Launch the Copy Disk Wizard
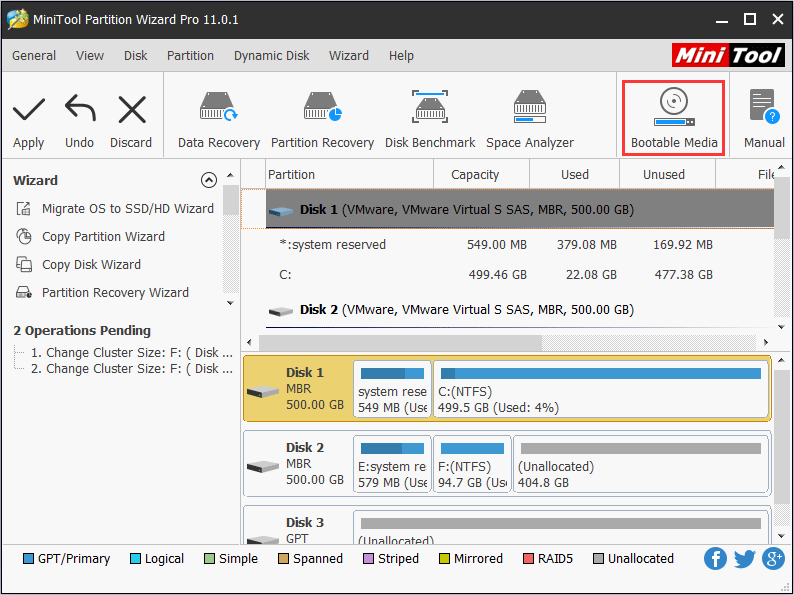 click(x=91, y=265)
